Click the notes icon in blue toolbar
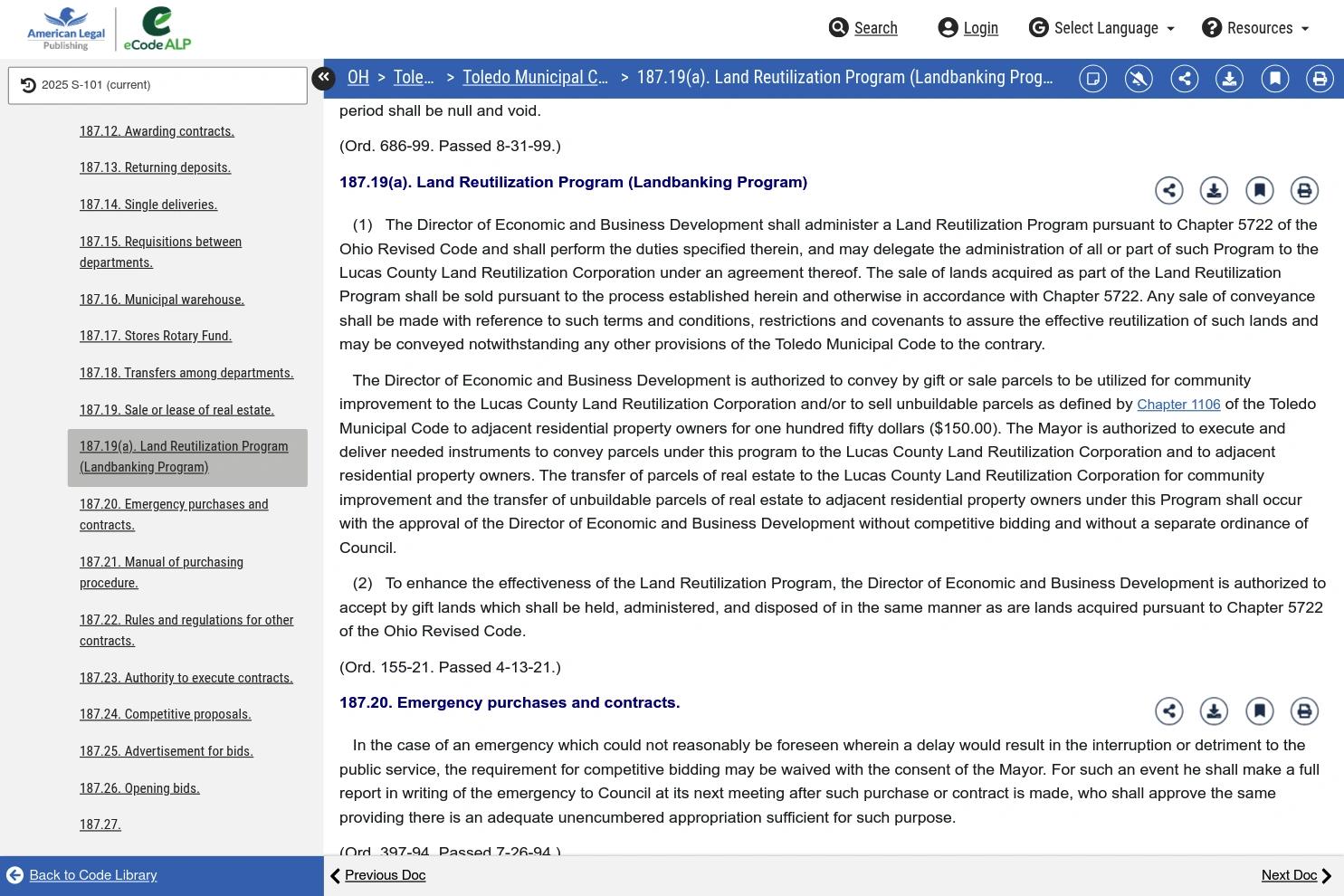 pos(1093,79)
